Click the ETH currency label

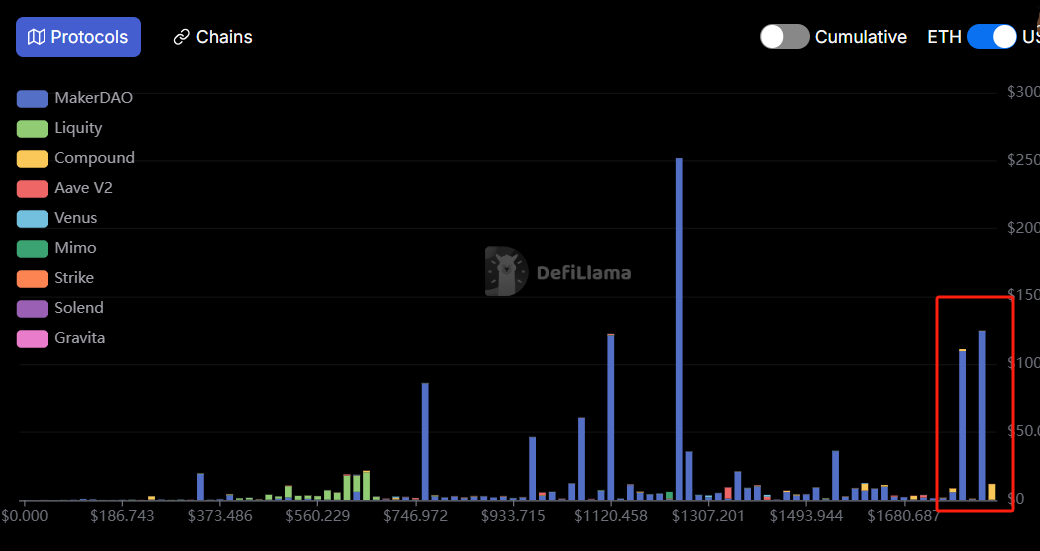click(944, 37)
